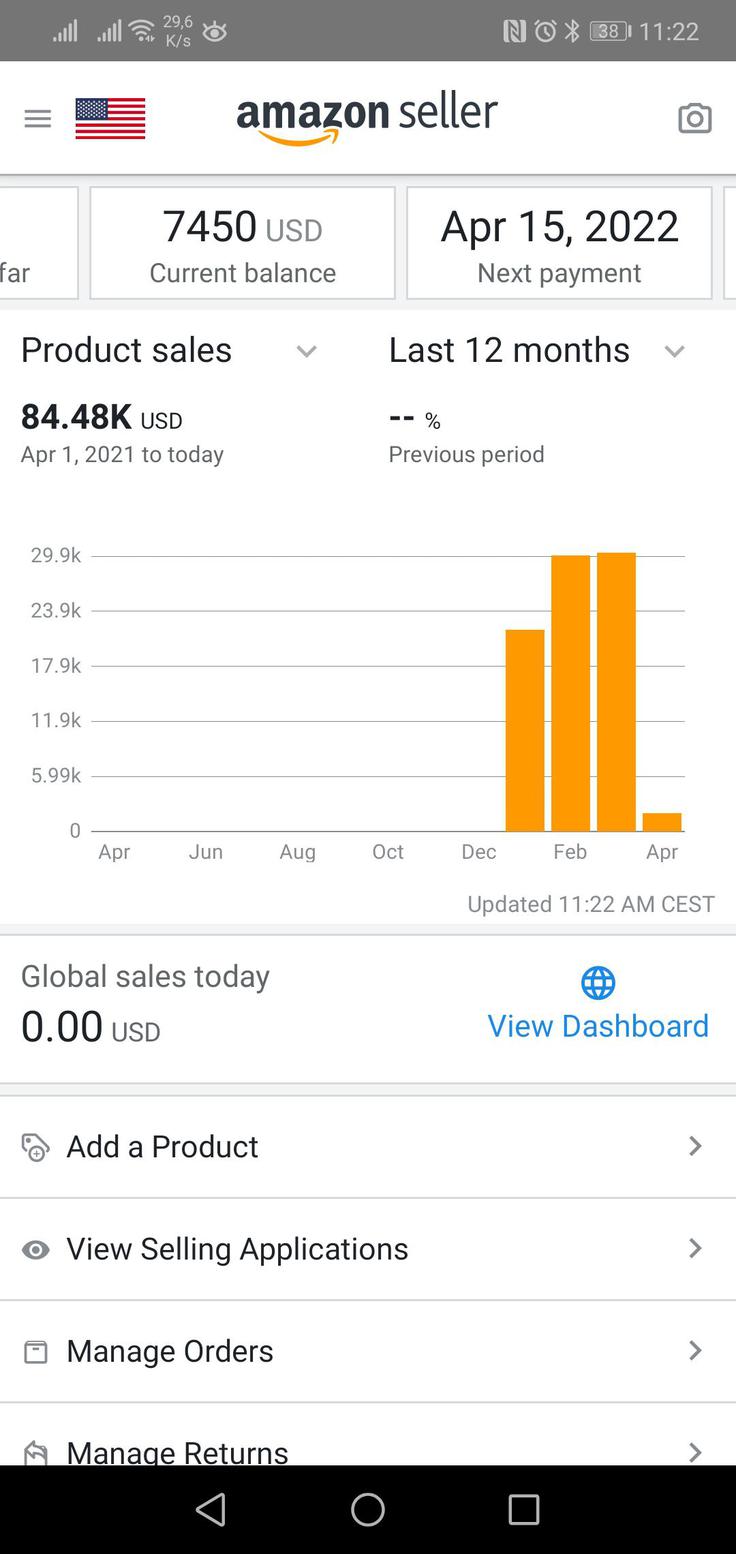Open the hamburger navigation menu
The image size is (736, 1554).
pos(38,119)
